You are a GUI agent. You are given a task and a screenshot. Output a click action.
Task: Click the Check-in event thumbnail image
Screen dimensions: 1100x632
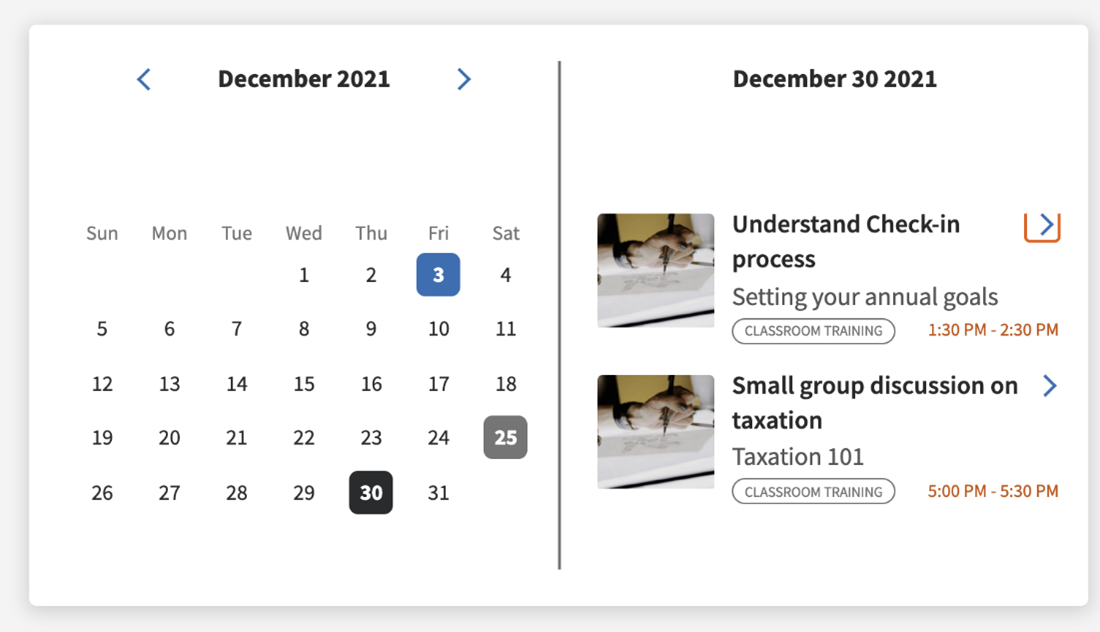(655, 270)
